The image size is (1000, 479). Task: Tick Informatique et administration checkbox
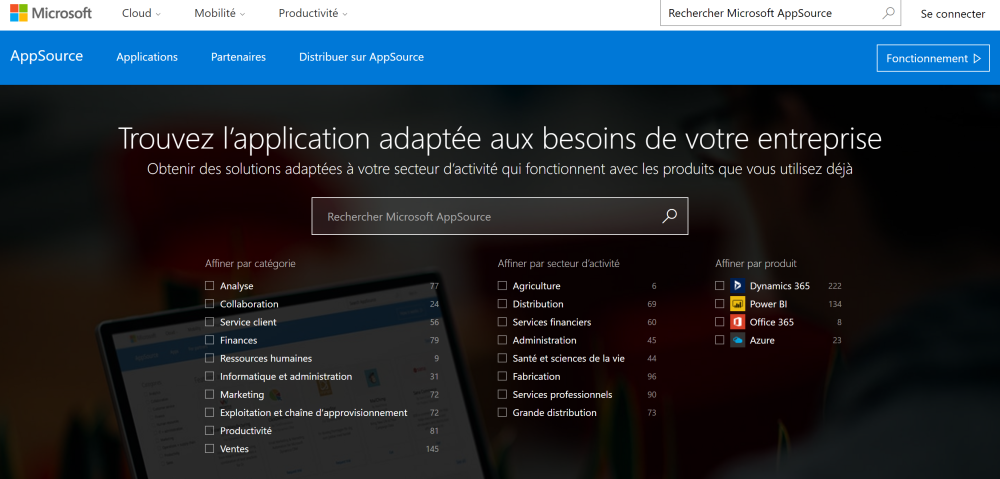209,376
